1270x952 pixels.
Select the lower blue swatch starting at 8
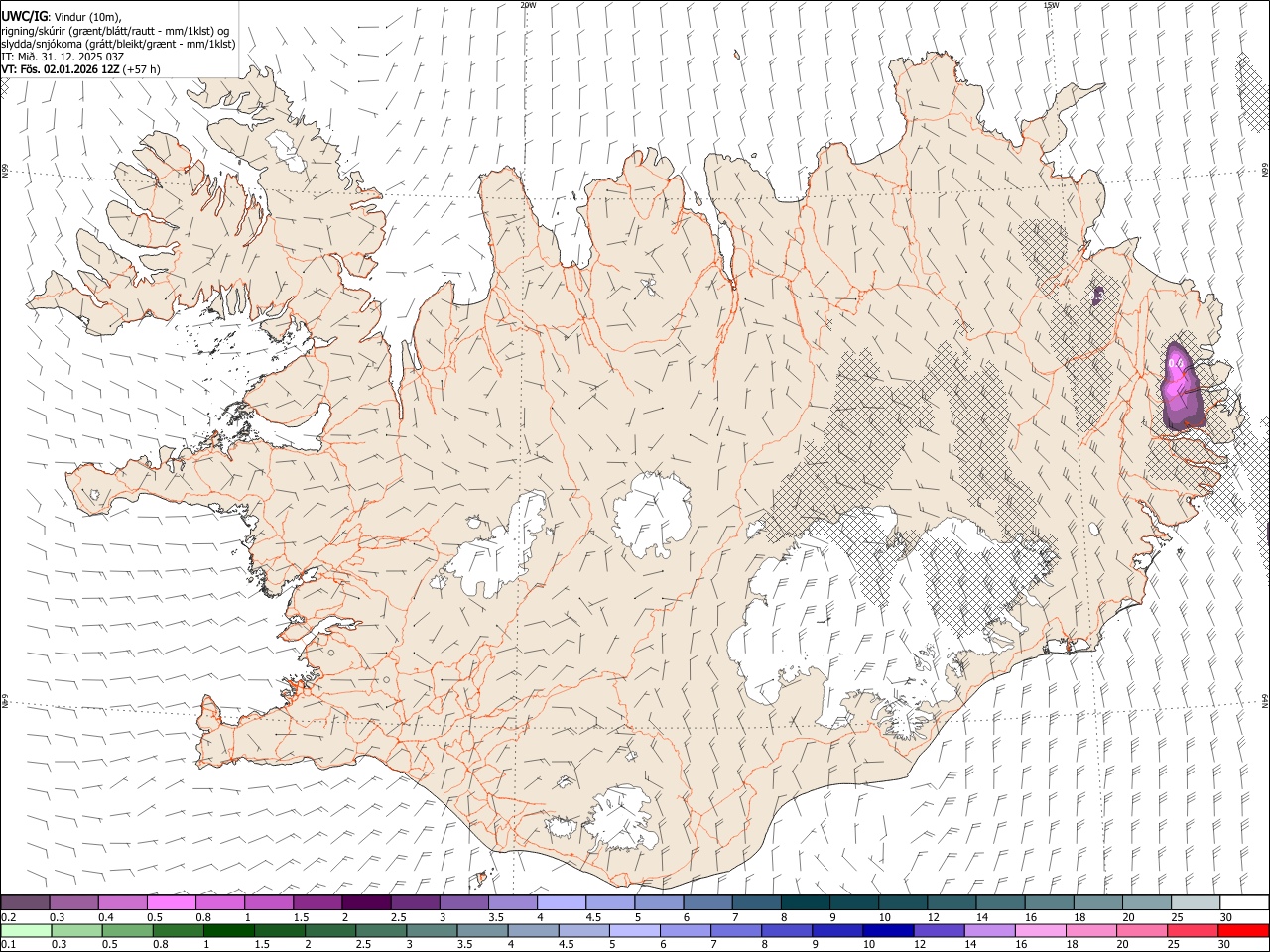[x=786, y=930]
